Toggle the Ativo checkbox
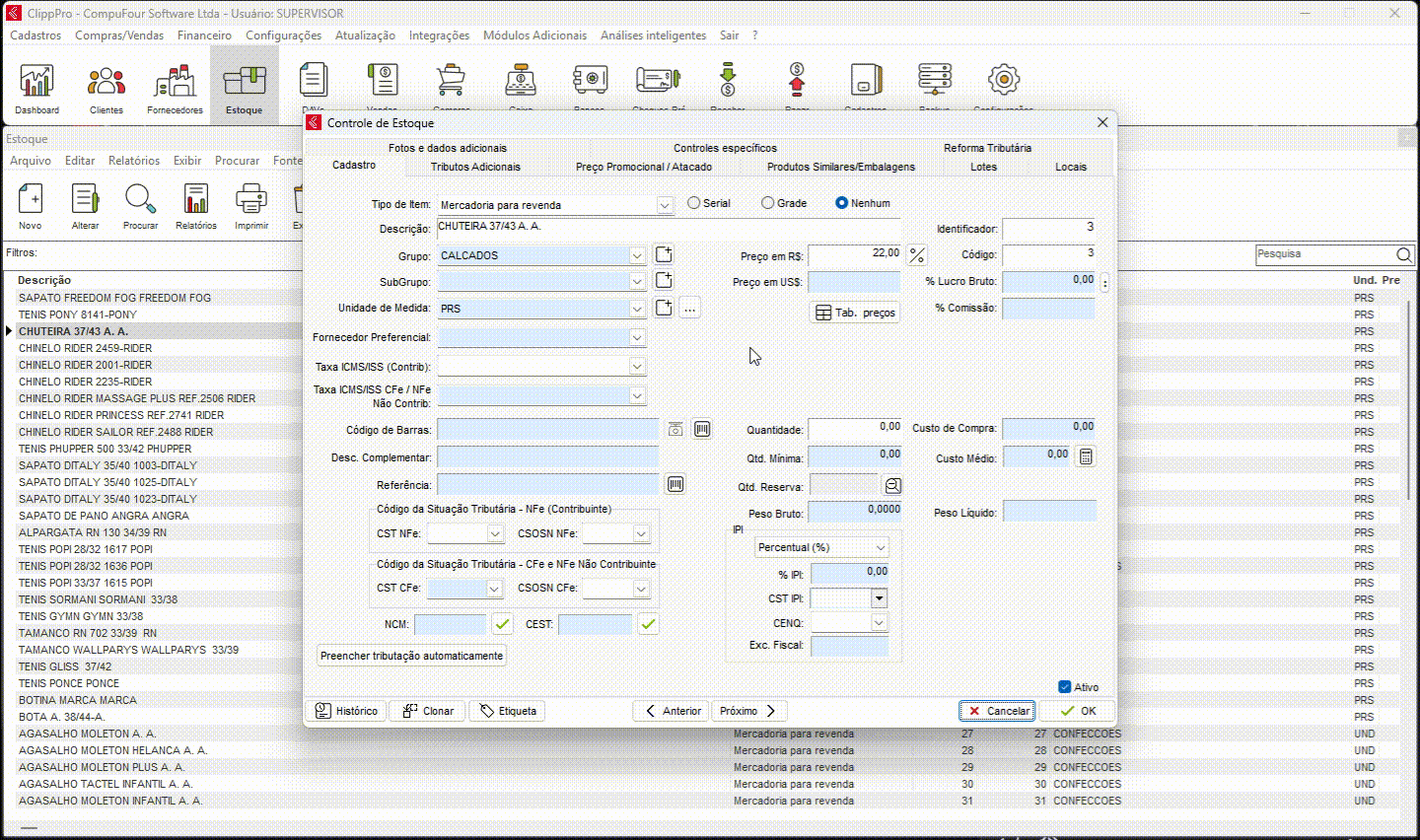Viewport: 1420px width, 840px height. pyautogui.click(x=1065, y=687)
